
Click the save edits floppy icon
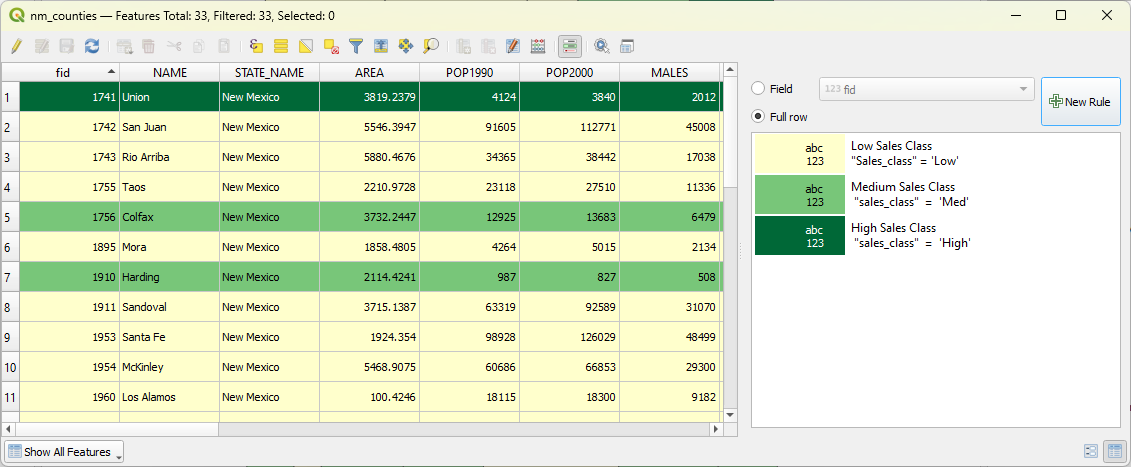[x=66, y=46]
